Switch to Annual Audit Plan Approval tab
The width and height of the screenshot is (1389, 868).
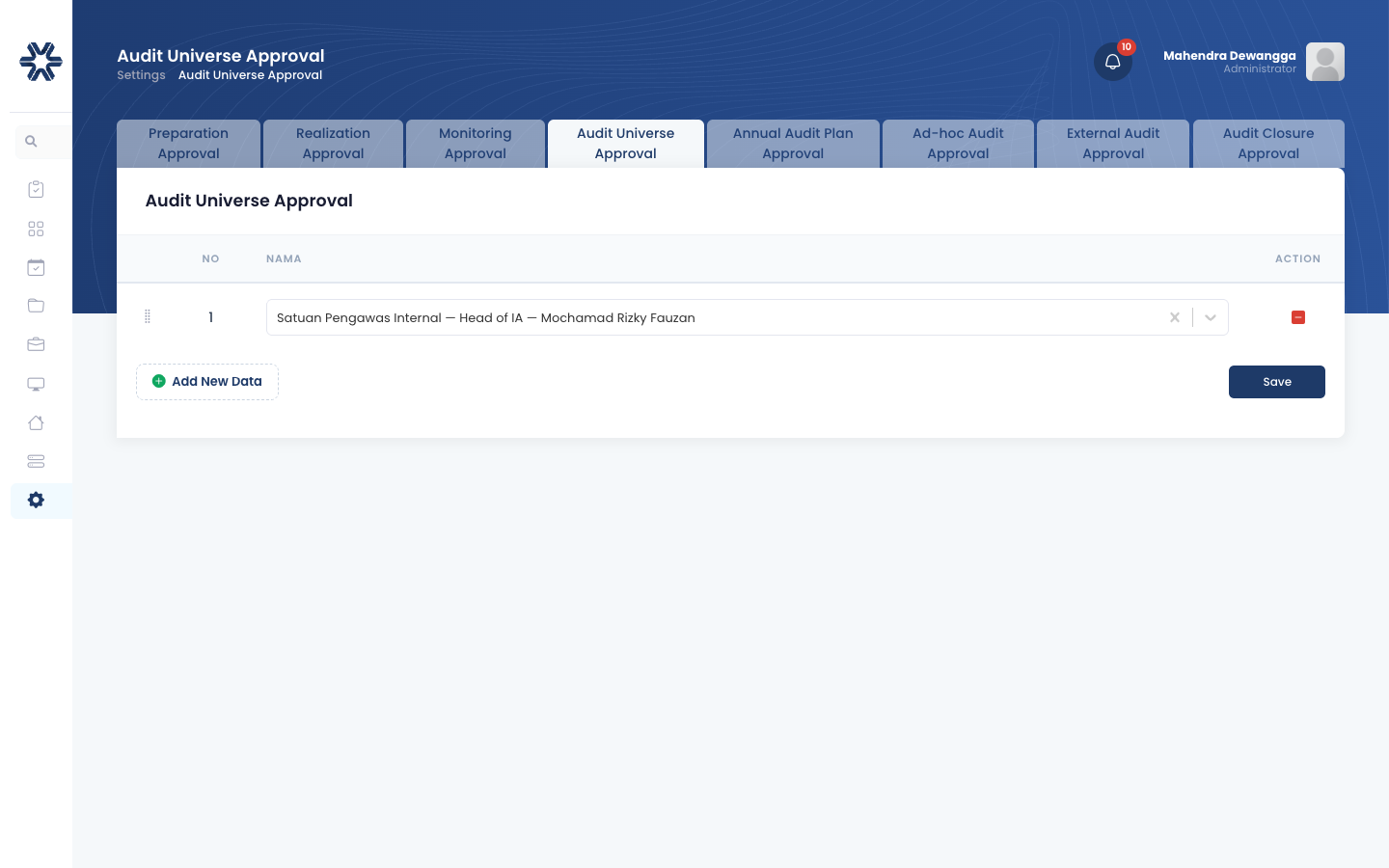pos(793,144)
